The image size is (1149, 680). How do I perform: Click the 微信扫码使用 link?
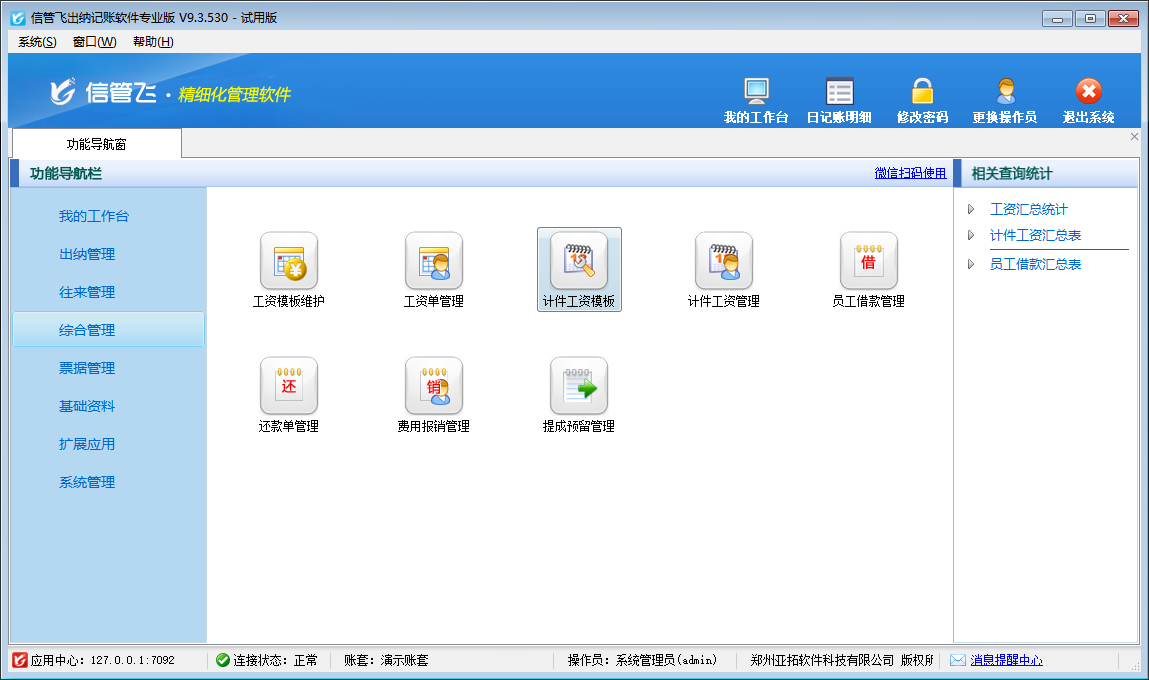coord(910,173)
